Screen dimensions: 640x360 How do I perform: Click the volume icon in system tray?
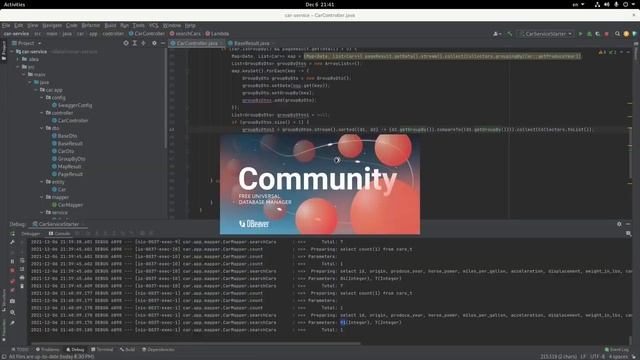tap(607, 4)
